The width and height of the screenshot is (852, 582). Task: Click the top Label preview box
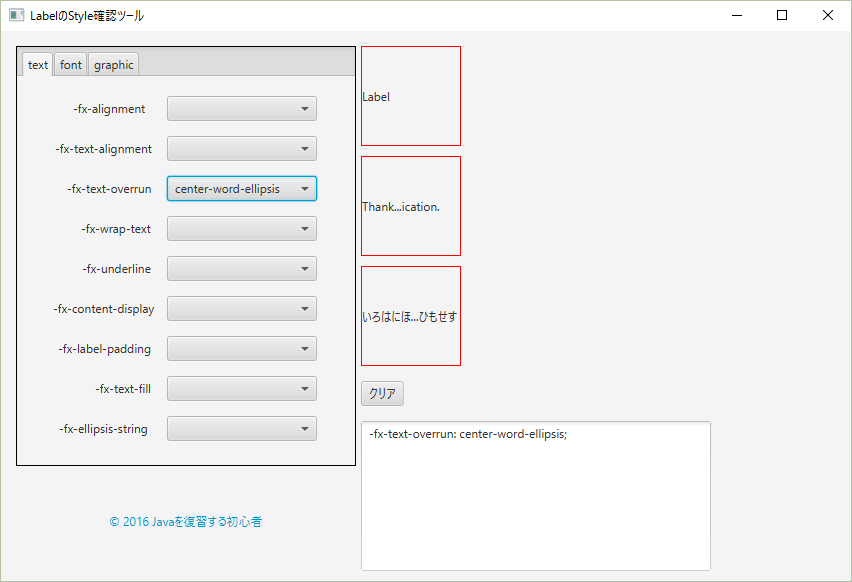pyautogui.click(x=410, y=95)
